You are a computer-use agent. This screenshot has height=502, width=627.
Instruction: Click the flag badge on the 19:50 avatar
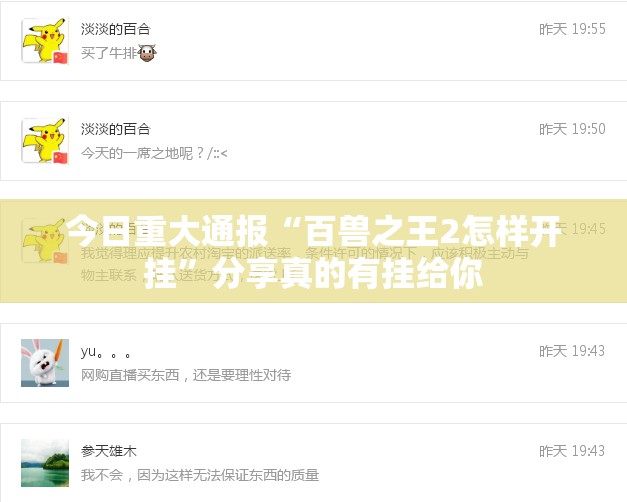click(x=60, y=157)
